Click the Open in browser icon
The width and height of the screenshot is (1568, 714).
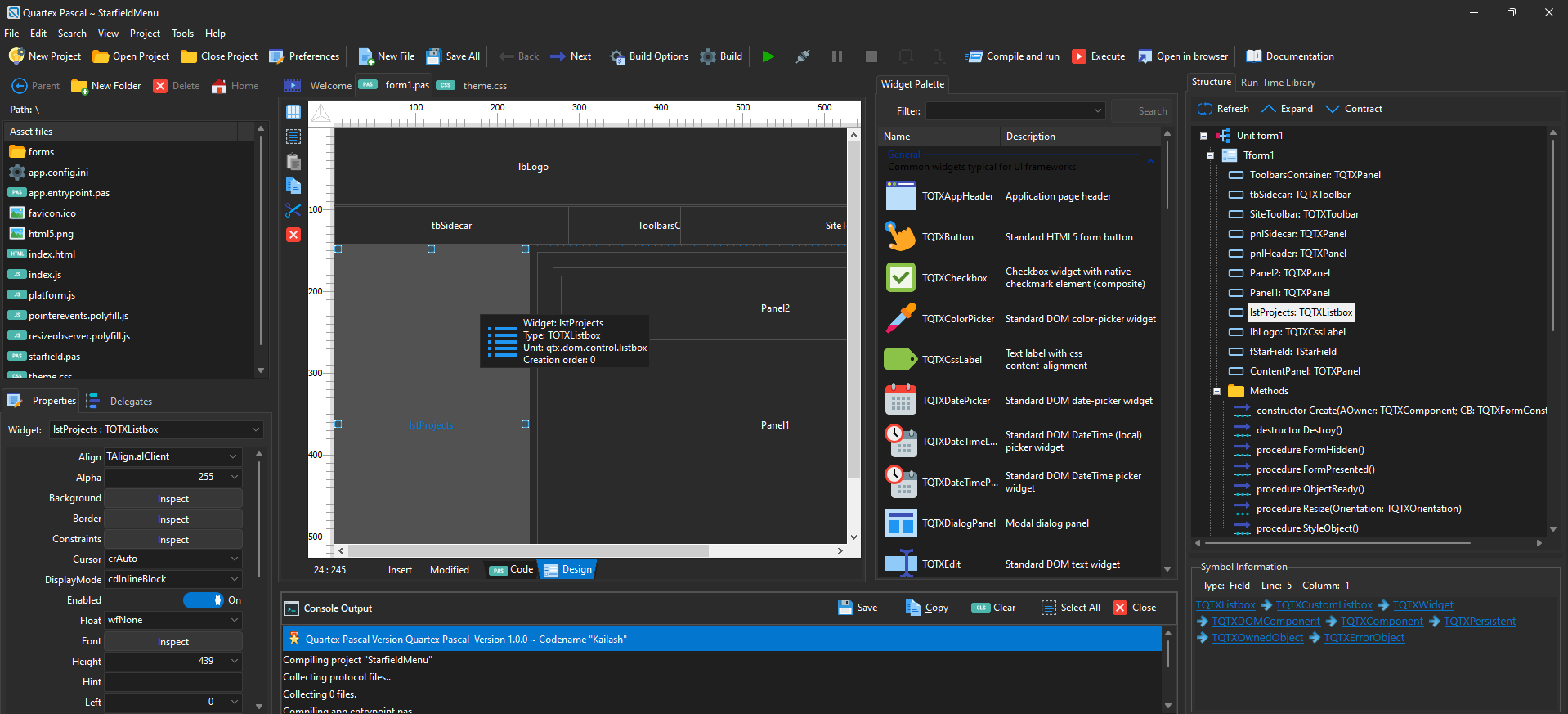pyautogui.click(x=1145, y=56)
